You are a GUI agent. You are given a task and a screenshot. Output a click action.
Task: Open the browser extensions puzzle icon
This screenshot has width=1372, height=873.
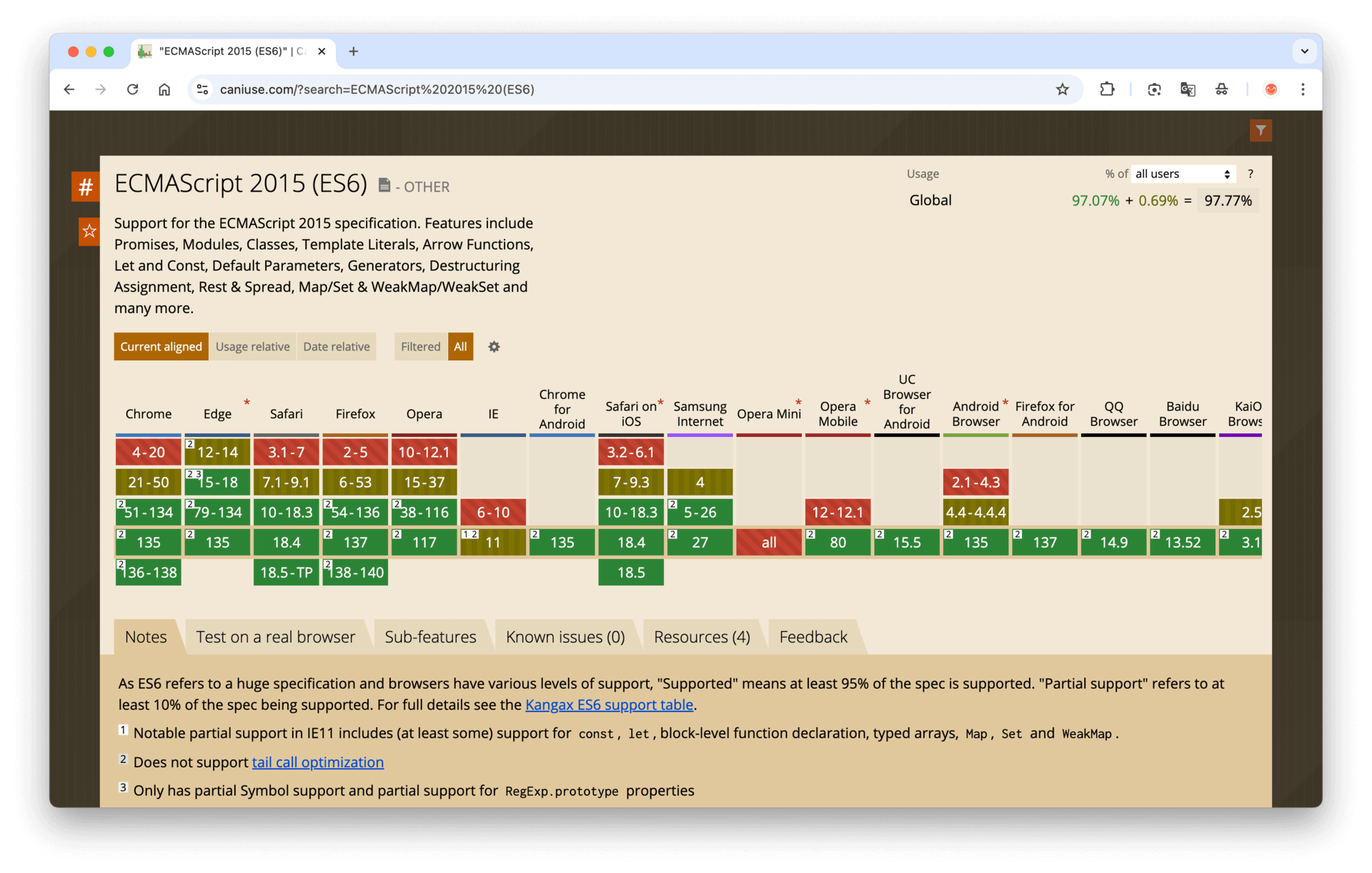[x=1107, y=89]
